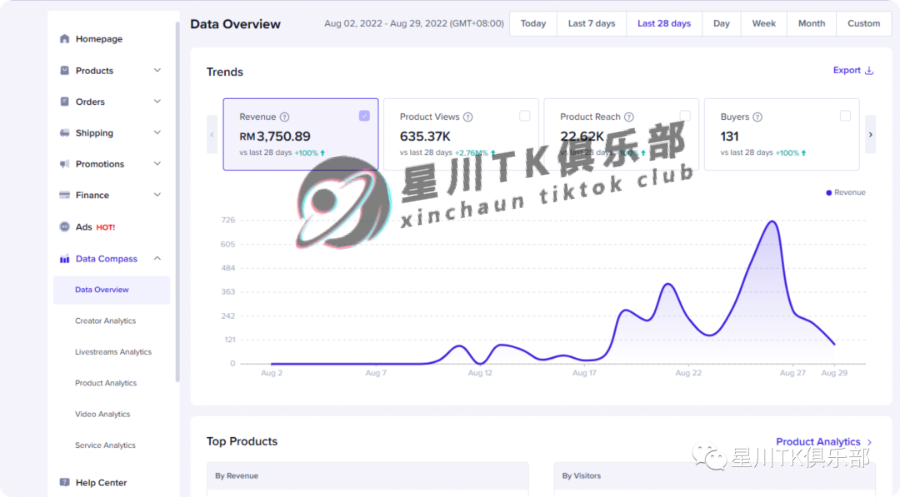The height and width of the screenshot is (497, 900).
Task: Select the Last 7 days tab
Action: [x=592, y=24]
